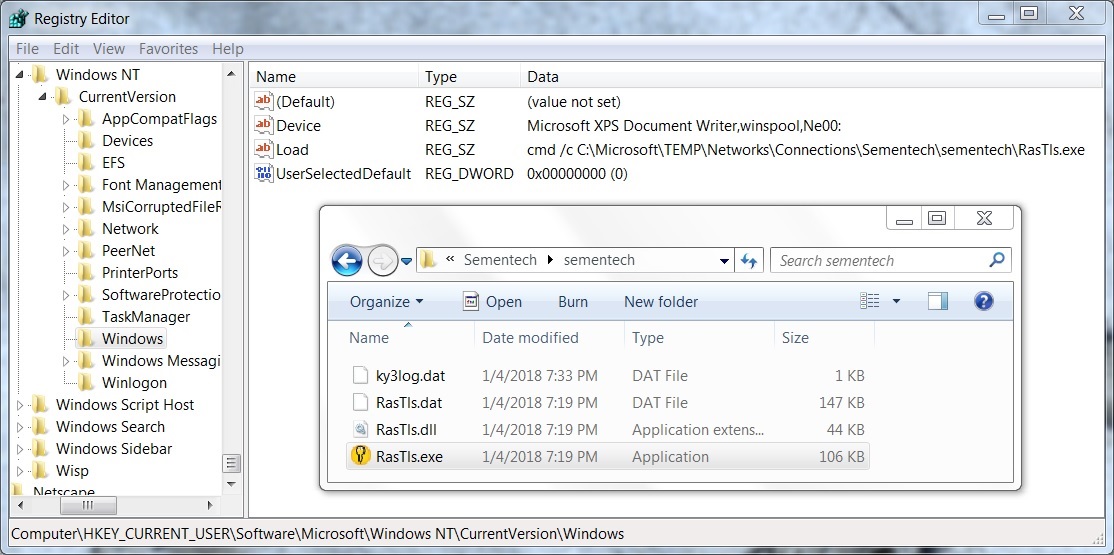Click the tree pane horizontal scrollbar thumb
The width and height of the screenshot is (1114, 555).
pyautogui.click(x=88, y=506)
